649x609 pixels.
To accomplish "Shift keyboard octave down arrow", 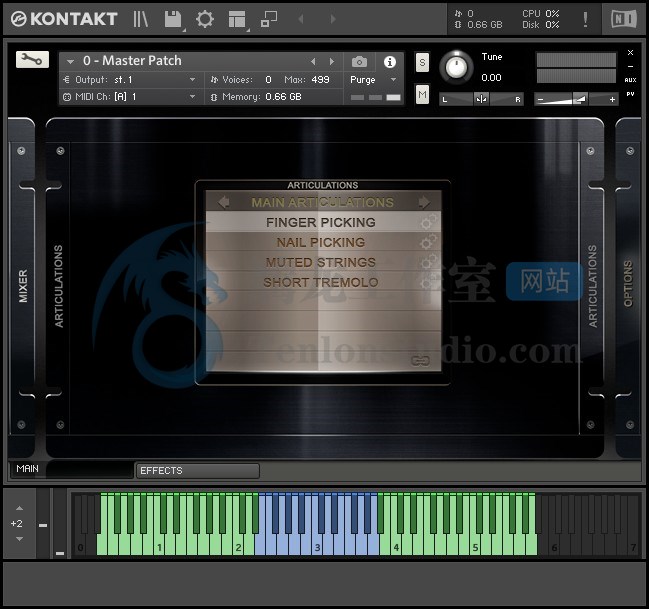I will point(19,539).
